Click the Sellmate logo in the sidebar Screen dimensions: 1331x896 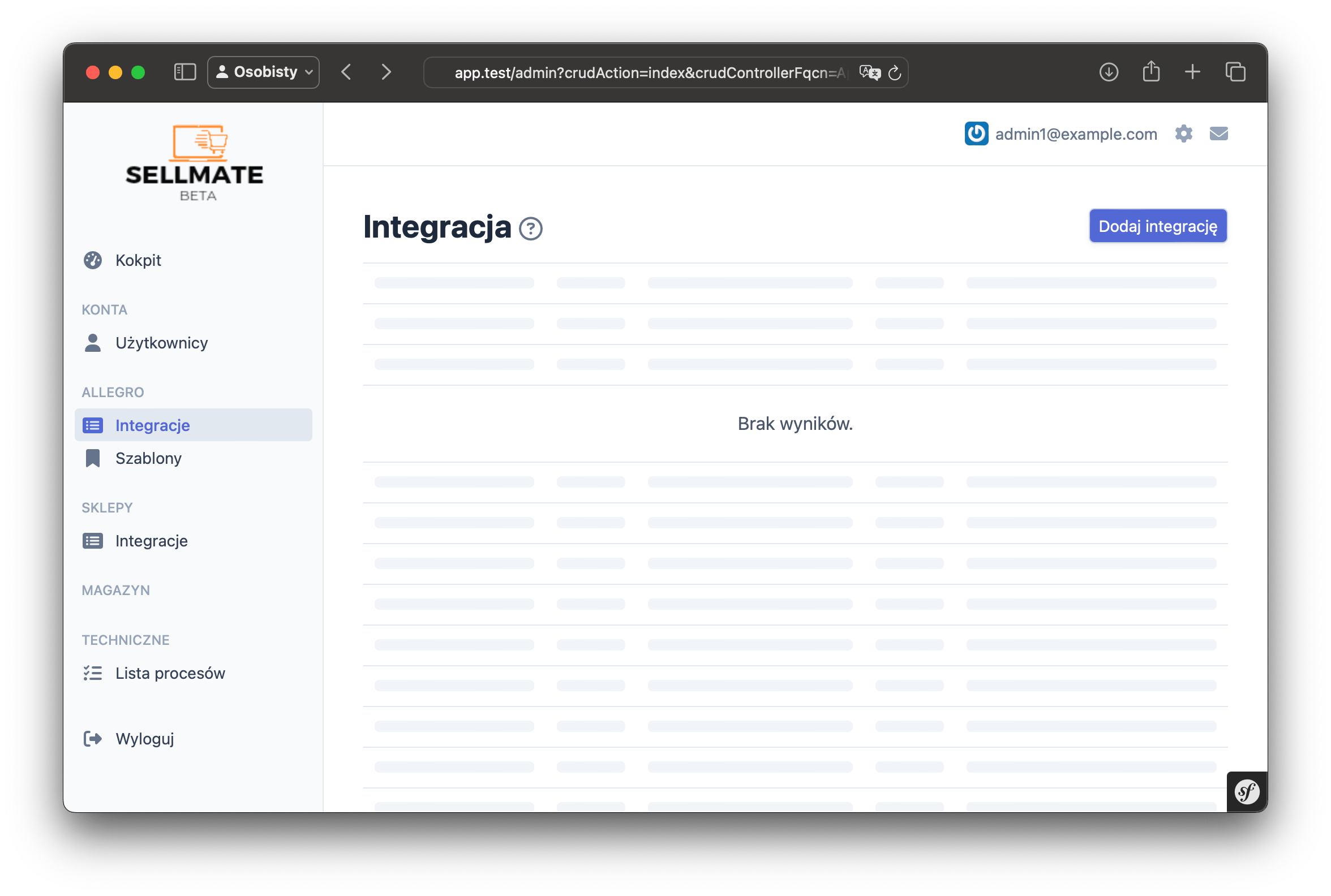(195, 163)
